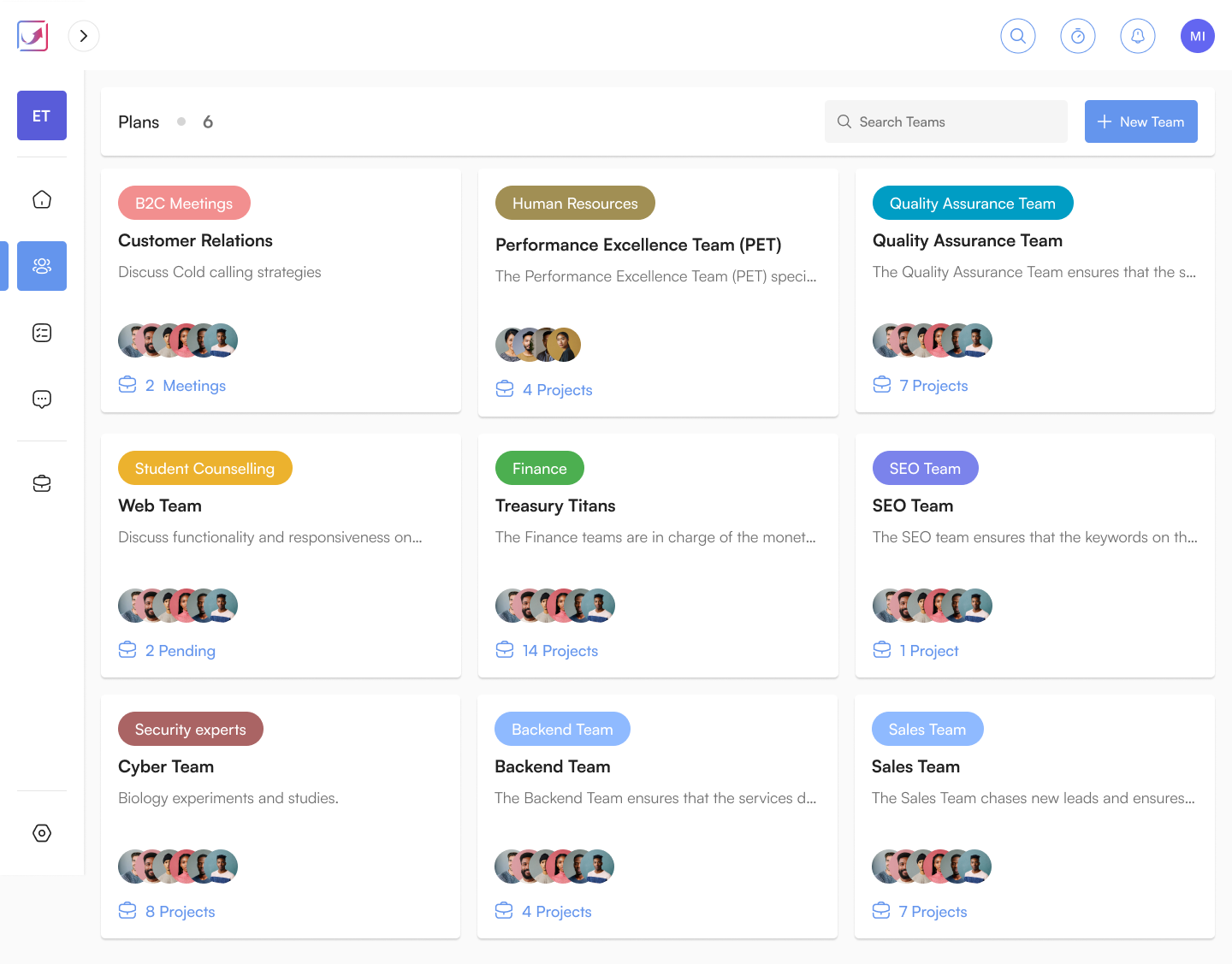The height and width of the screenshot is (964, 1232).
Task: Click the blue Sales Team tag
Action: 927,729
